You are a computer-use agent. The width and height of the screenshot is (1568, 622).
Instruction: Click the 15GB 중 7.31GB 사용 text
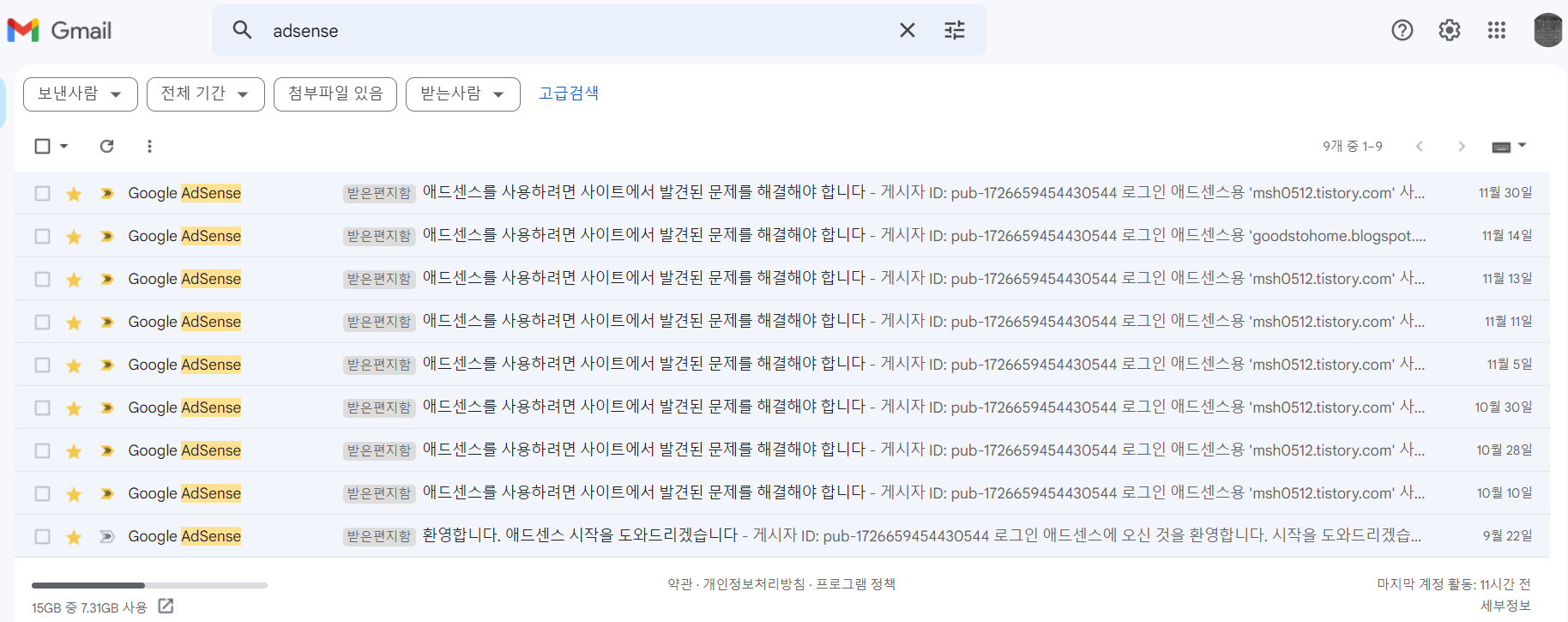click(89, 607)
